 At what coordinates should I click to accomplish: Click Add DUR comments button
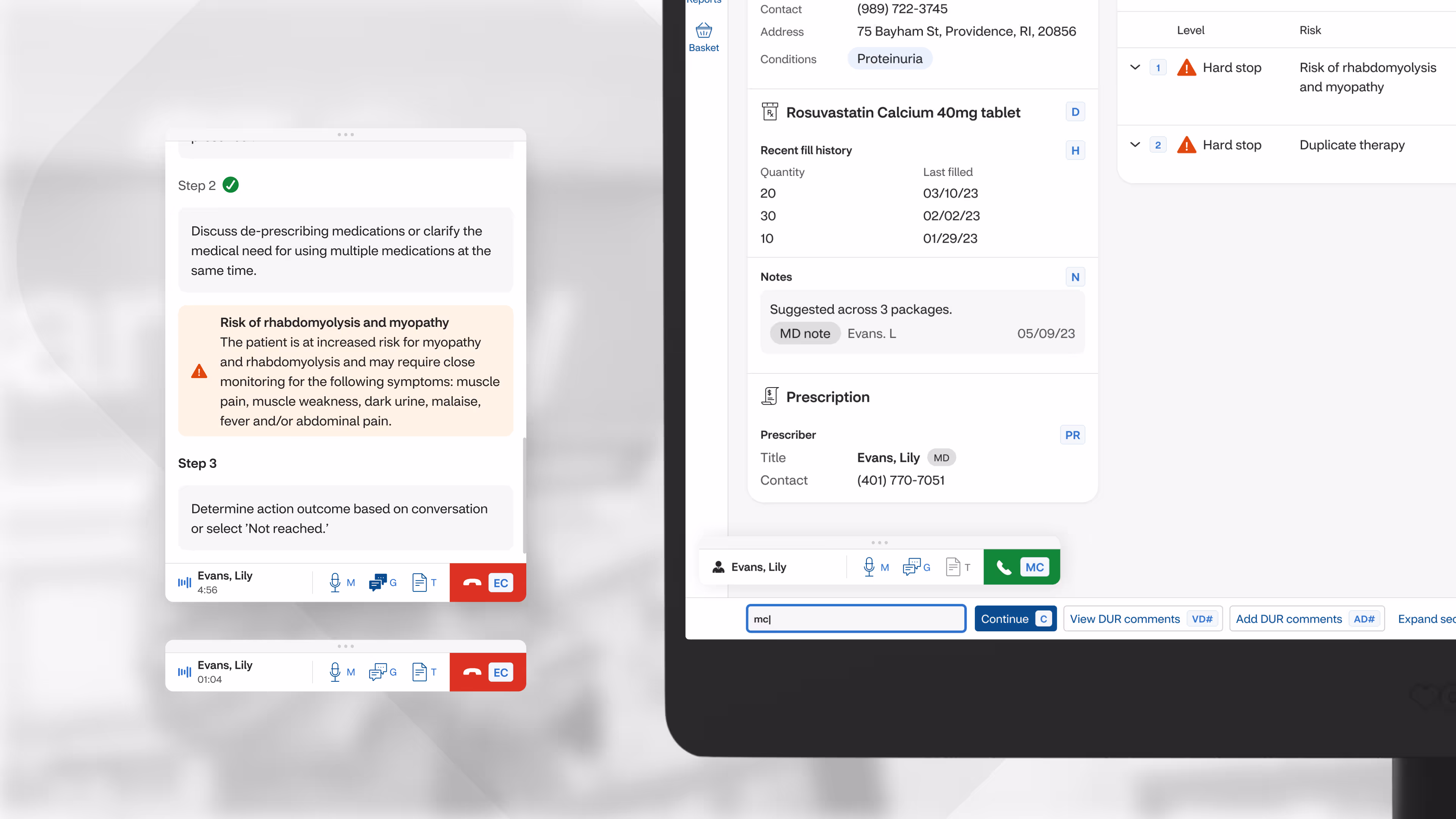(1306, 619)
